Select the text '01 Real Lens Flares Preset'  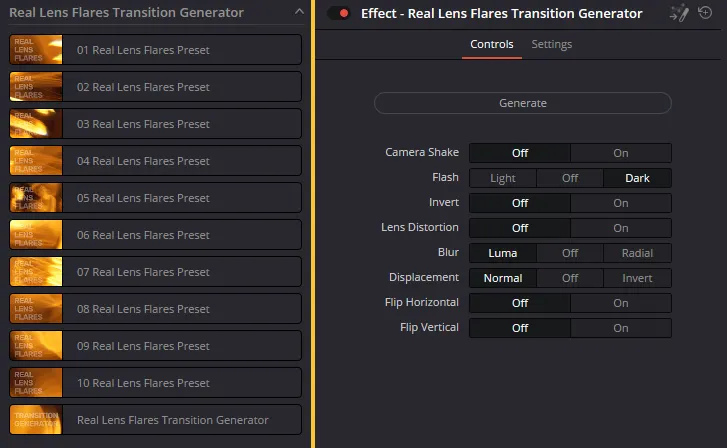click(x=143, y=50)
